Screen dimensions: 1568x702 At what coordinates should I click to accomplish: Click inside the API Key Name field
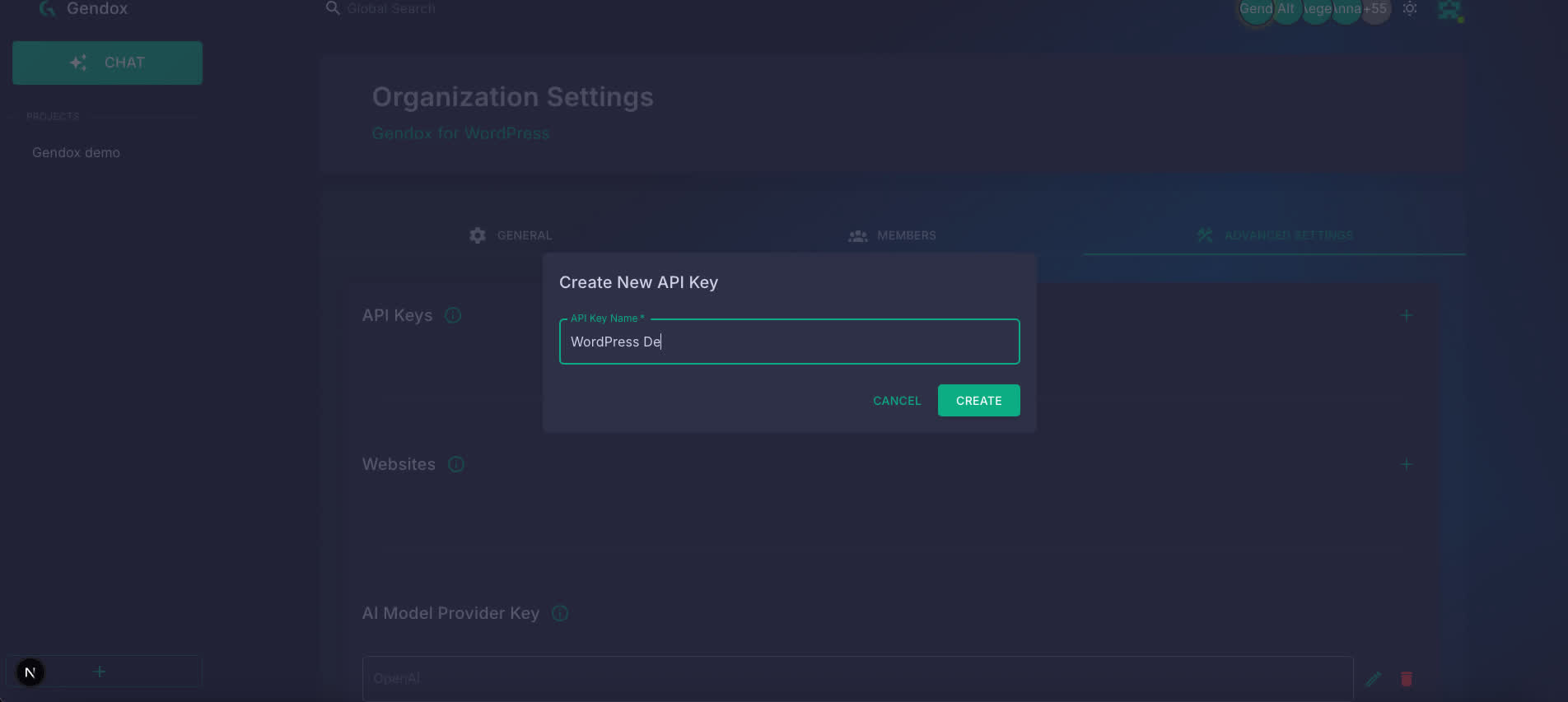pyautogui.click(x=789, y=342)
